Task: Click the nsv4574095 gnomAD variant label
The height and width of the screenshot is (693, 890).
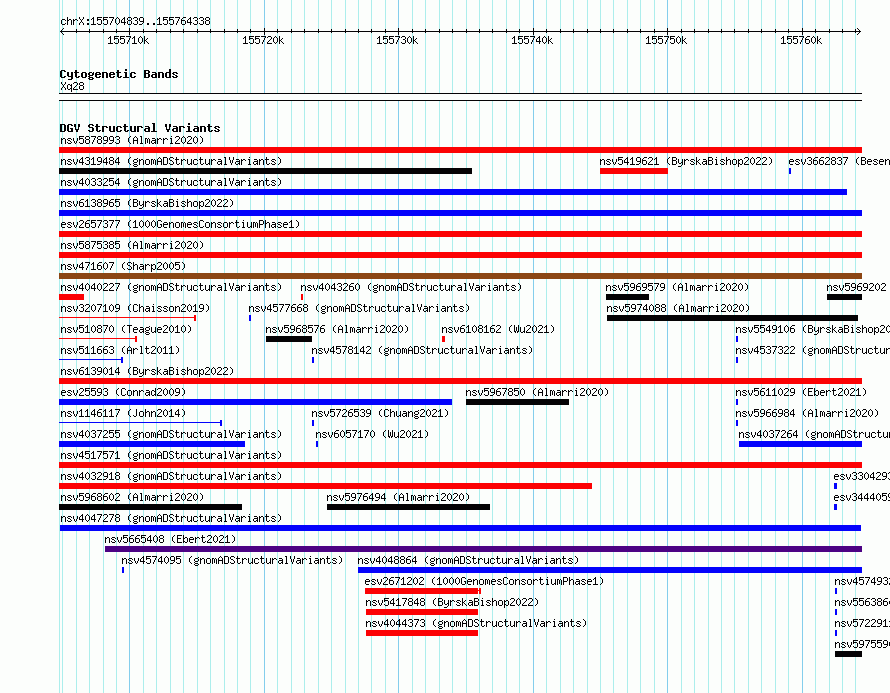Action: coord(232,560)
